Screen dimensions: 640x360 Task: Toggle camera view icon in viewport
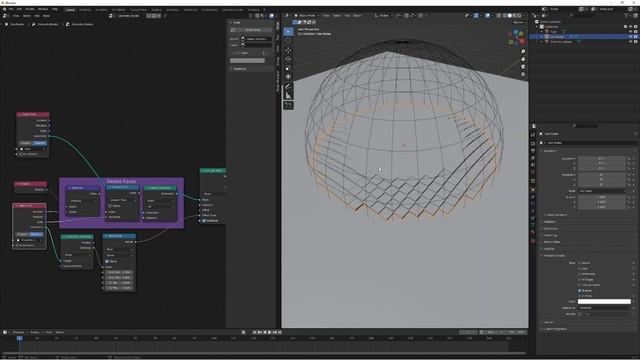pyautogui.click(x=523, y=67)
